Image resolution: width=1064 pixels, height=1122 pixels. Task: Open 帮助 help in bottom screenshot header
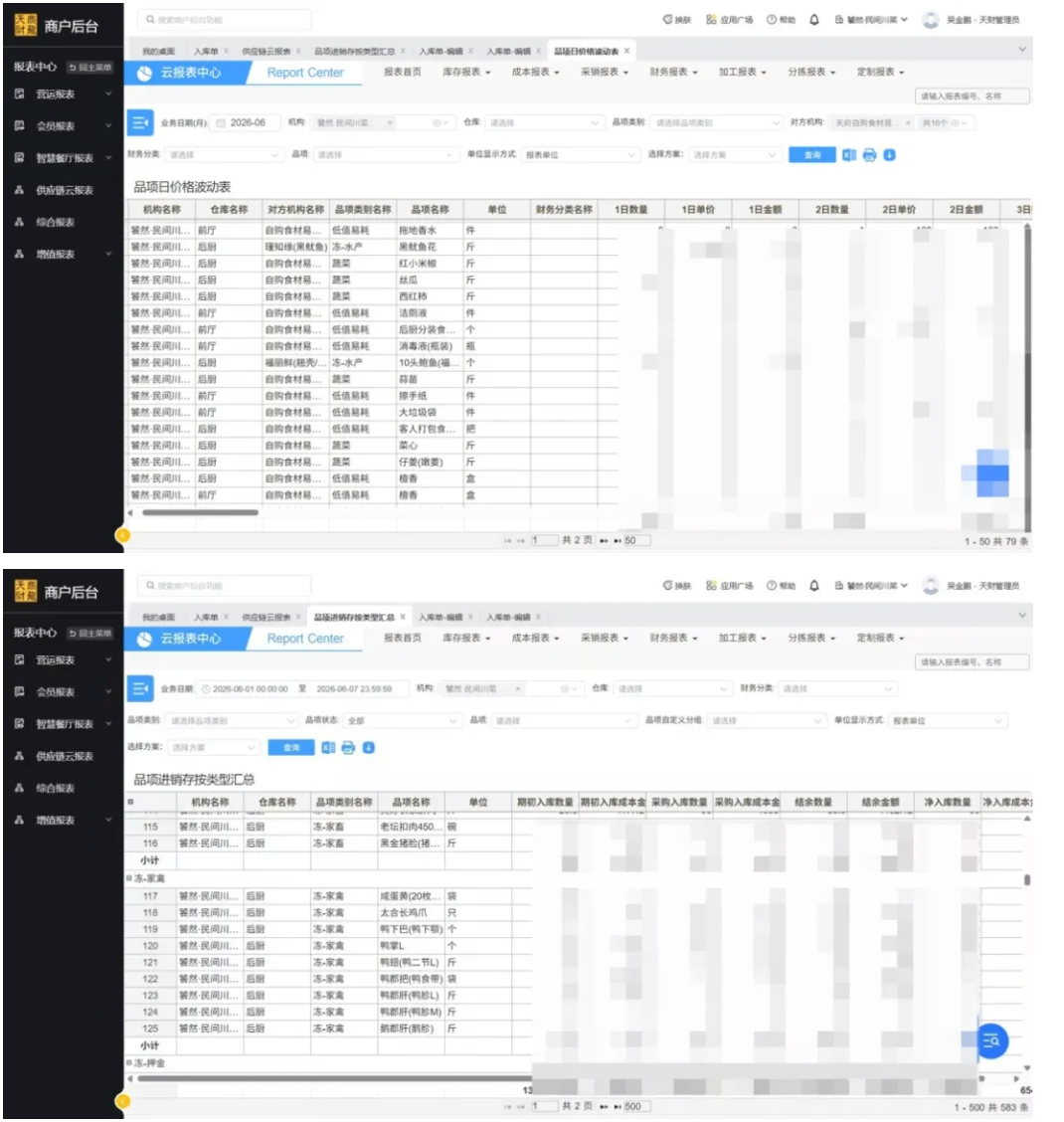tap(781, 585)
